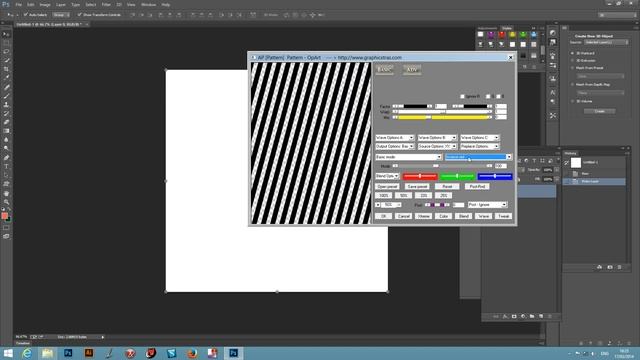
Task: Select the Gradient tool
Action: 6,131
